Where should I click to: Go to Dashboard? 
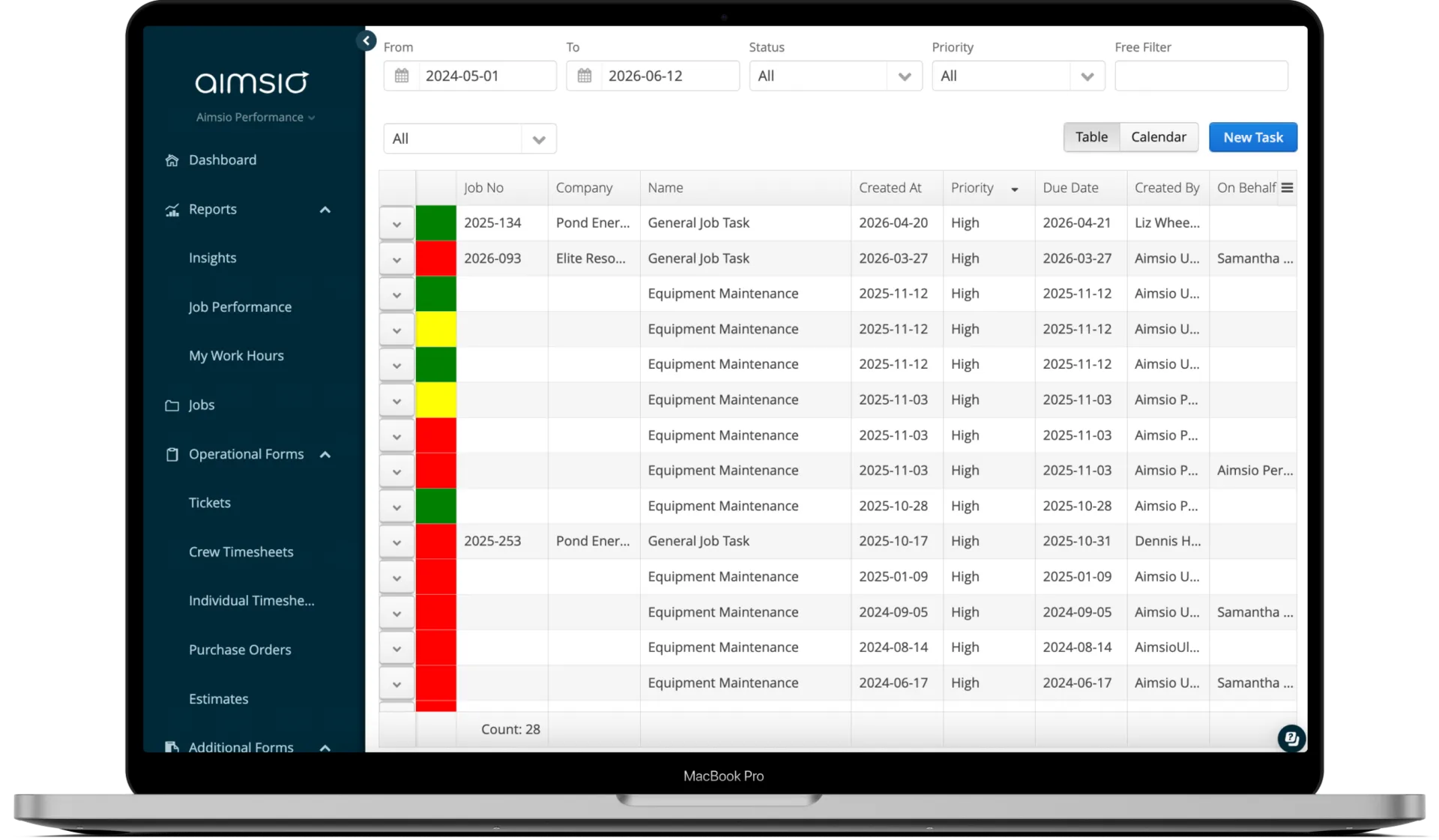click(223, 160)
